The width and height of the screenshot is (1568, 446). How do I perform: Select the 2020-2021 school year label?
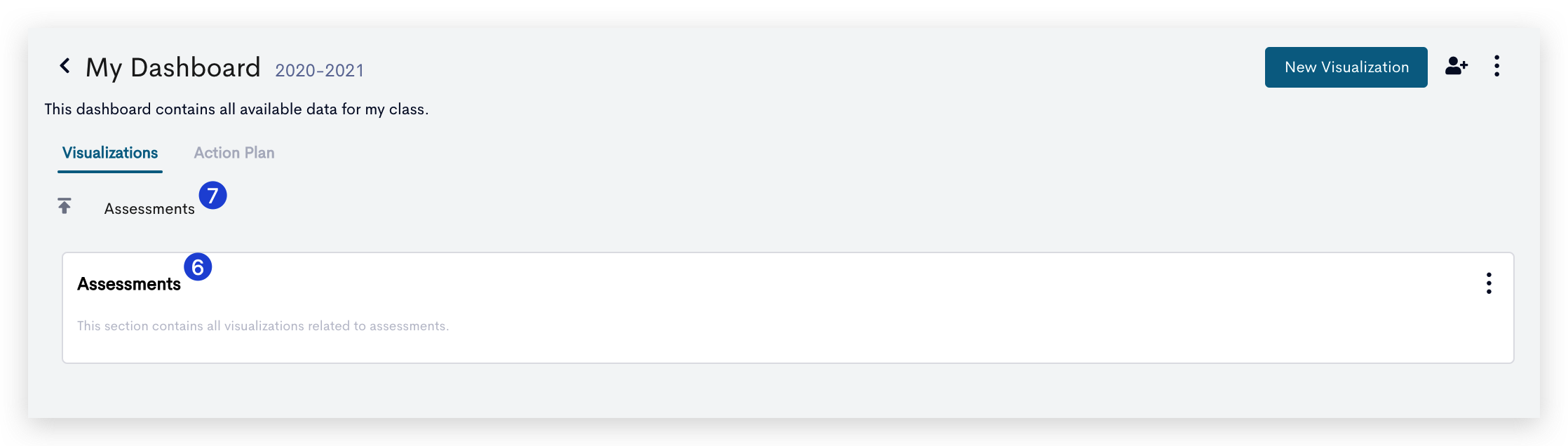319,70
